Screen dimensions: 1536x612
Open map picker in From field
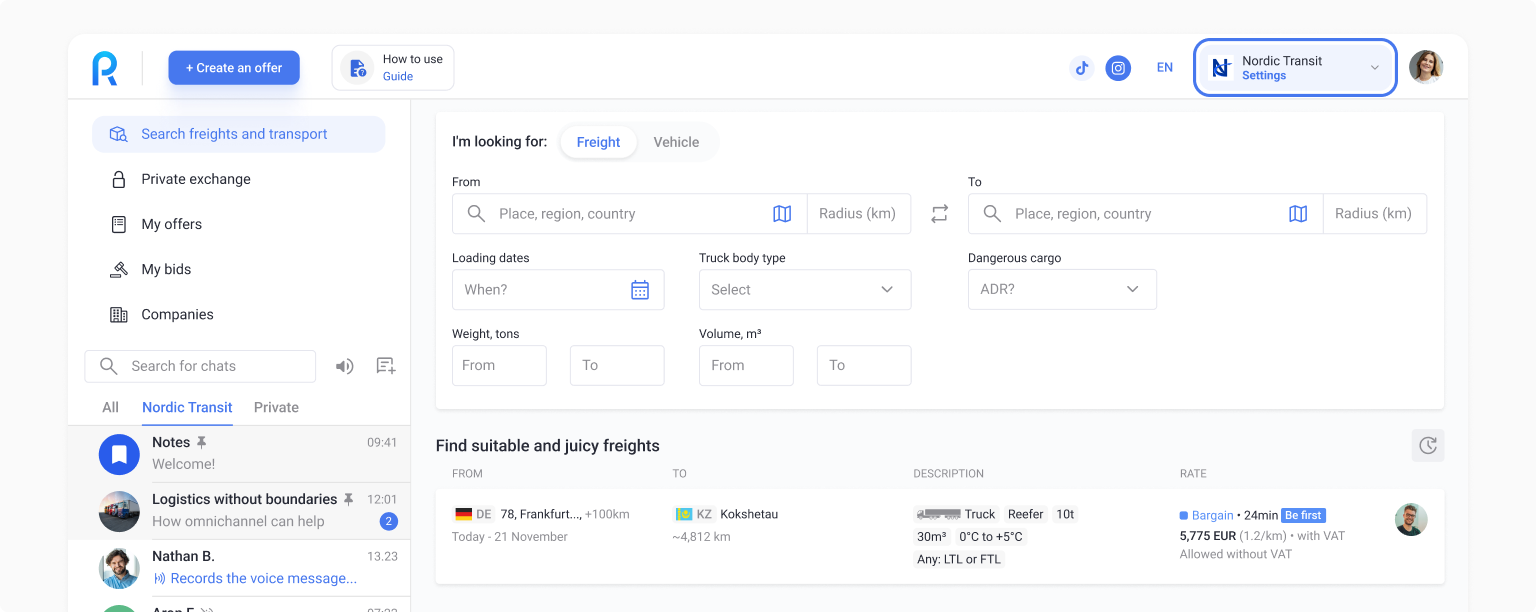[782, 214]
